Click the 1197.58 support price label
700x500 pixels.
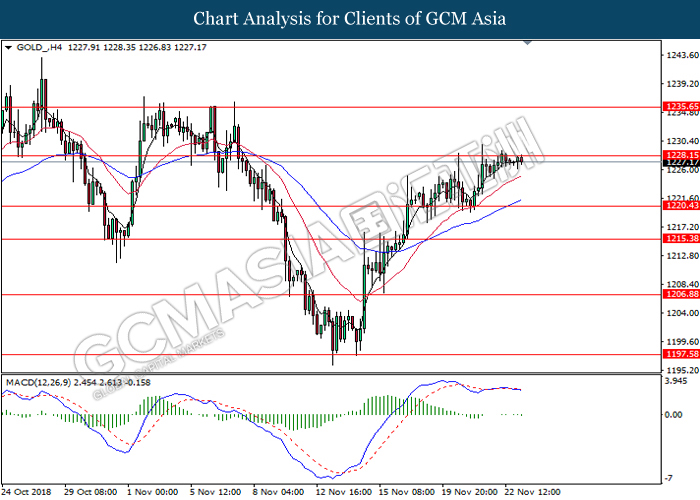[x=681, y=354]
